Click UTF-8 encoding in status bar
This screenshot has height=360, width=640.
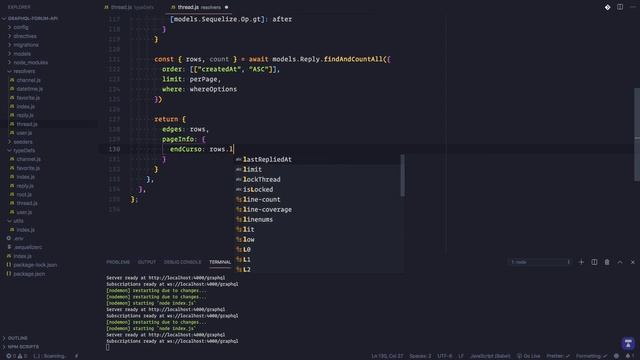tap(444, 356)
